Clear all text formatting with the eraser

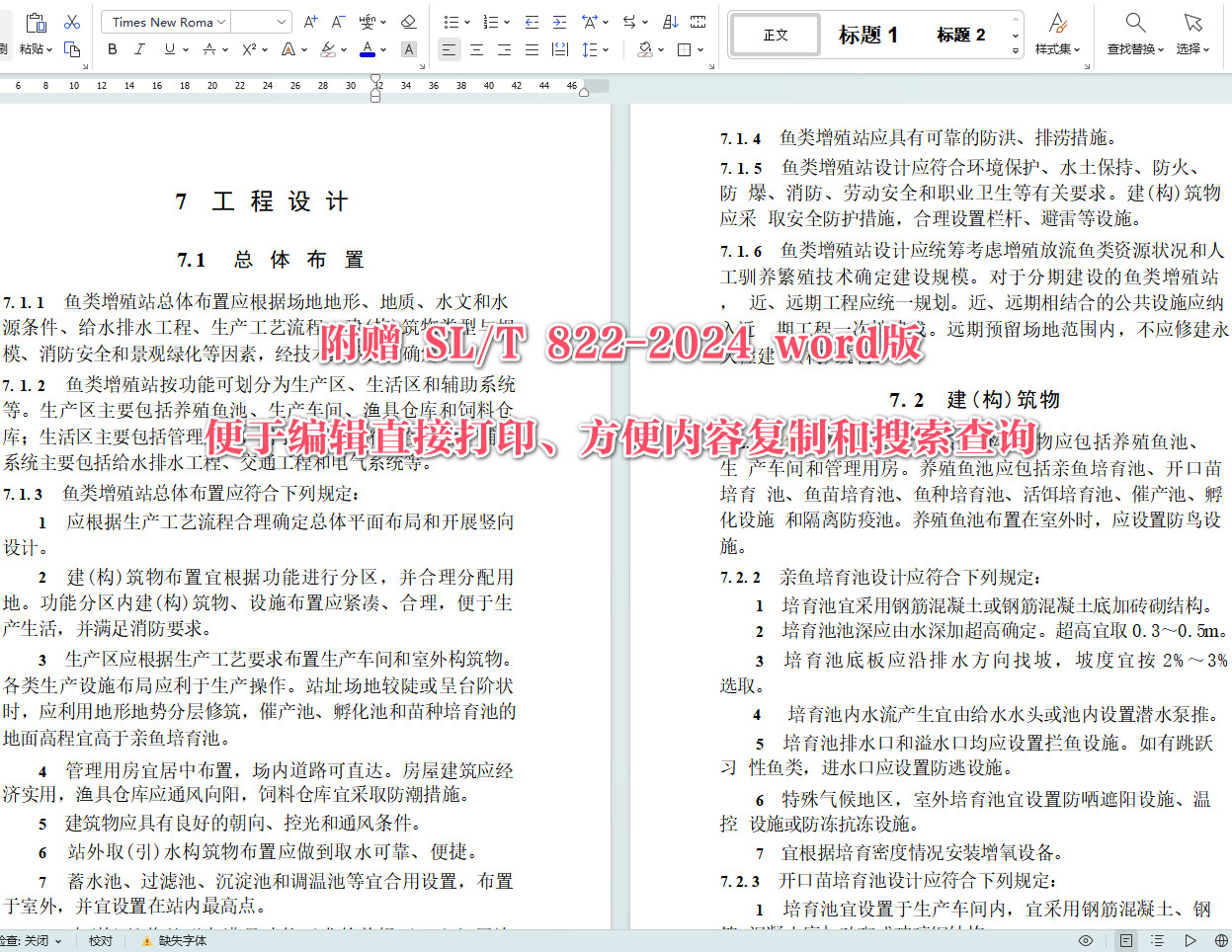coord(406,21)
